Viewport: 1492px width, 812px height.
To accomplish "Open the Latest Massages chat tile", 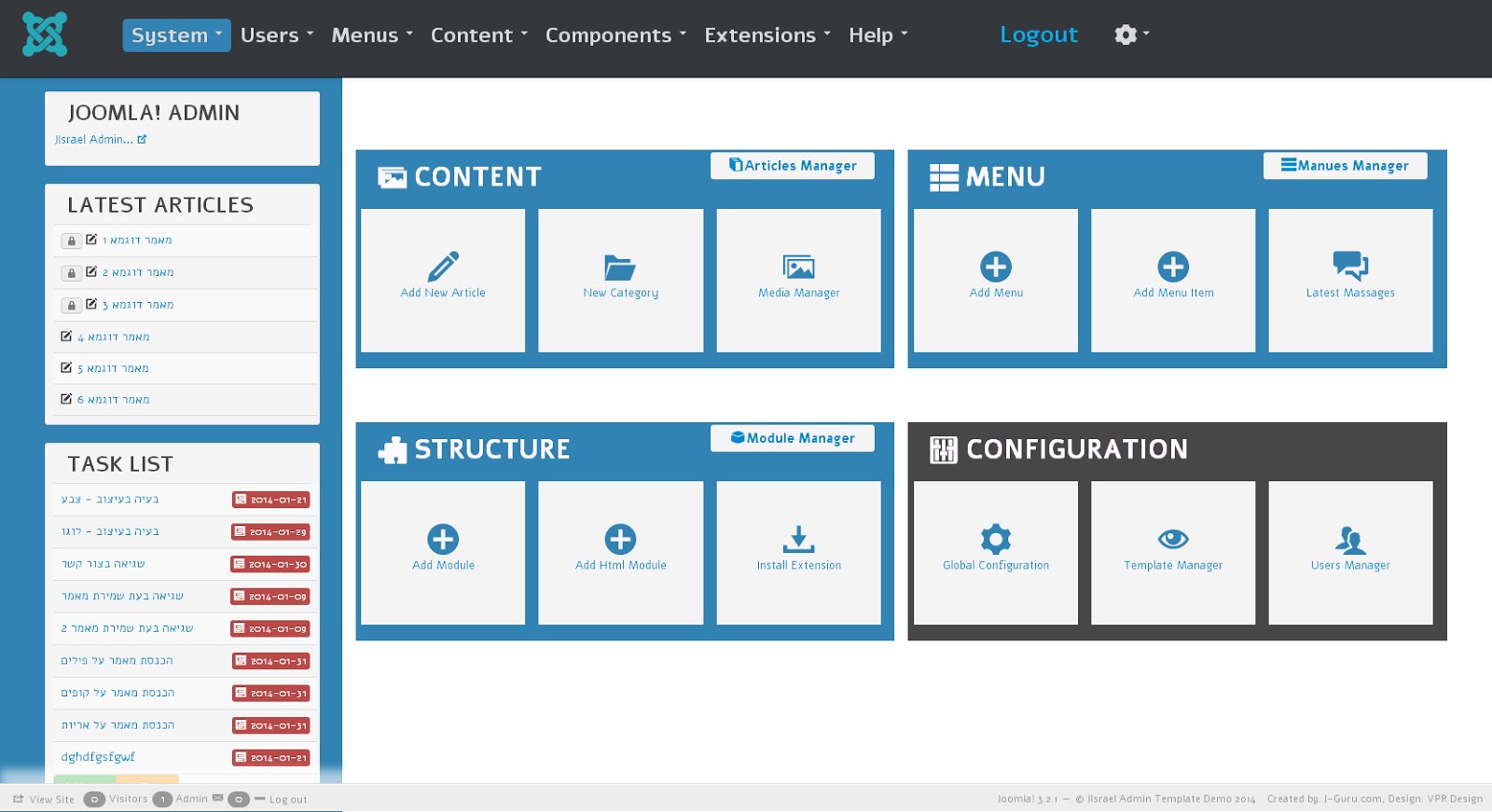I will click(1350, 280).
